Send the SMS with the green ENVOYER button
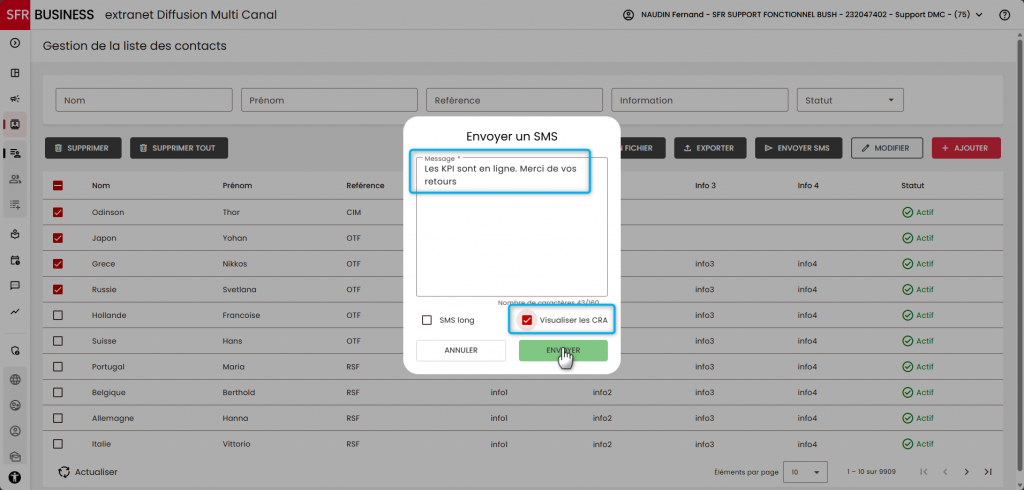1024x490 pixels. (563, 350)
